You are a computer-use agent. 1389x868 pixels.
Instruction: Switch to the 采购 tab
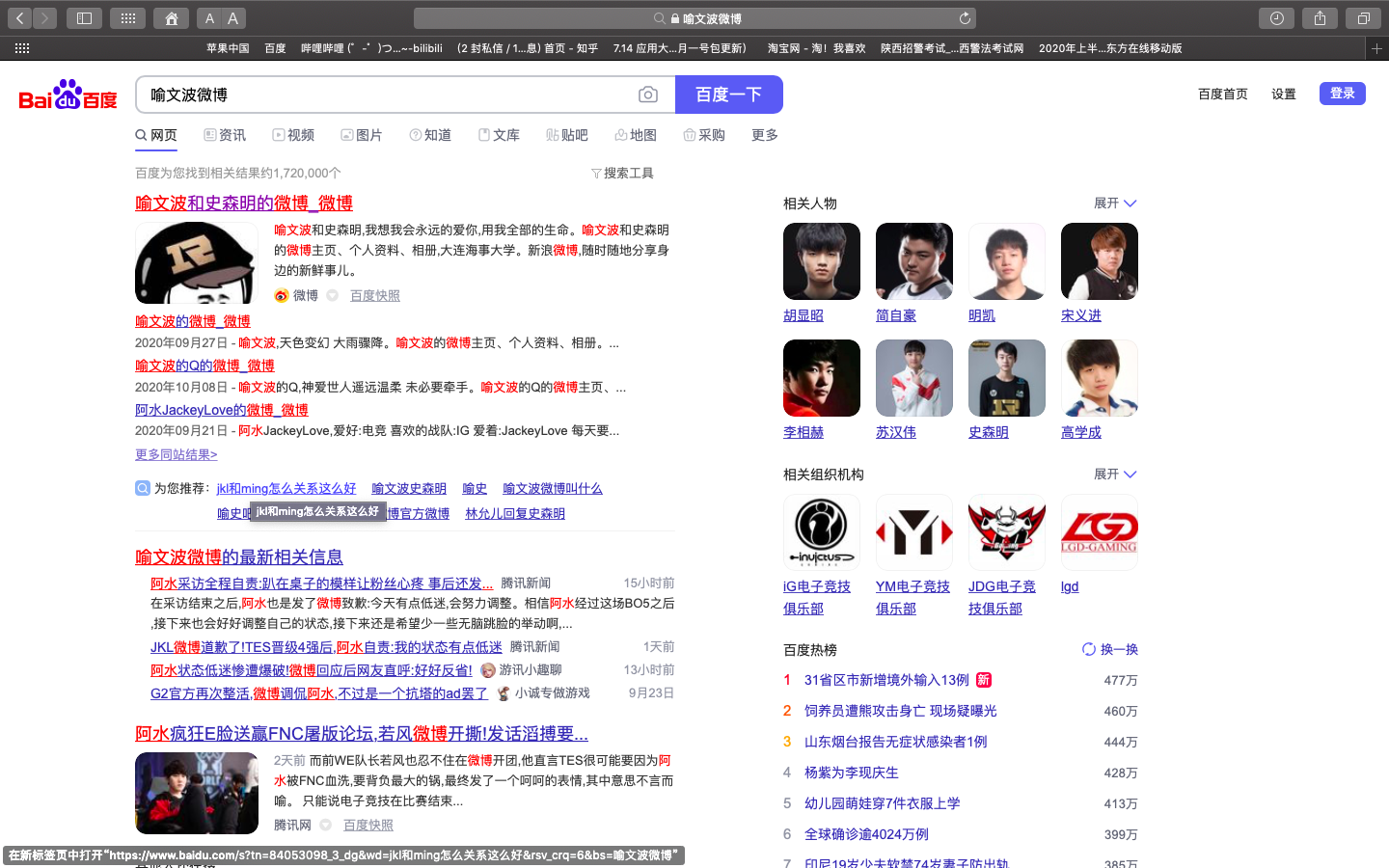pyautogui.click(x=704, y=135)
